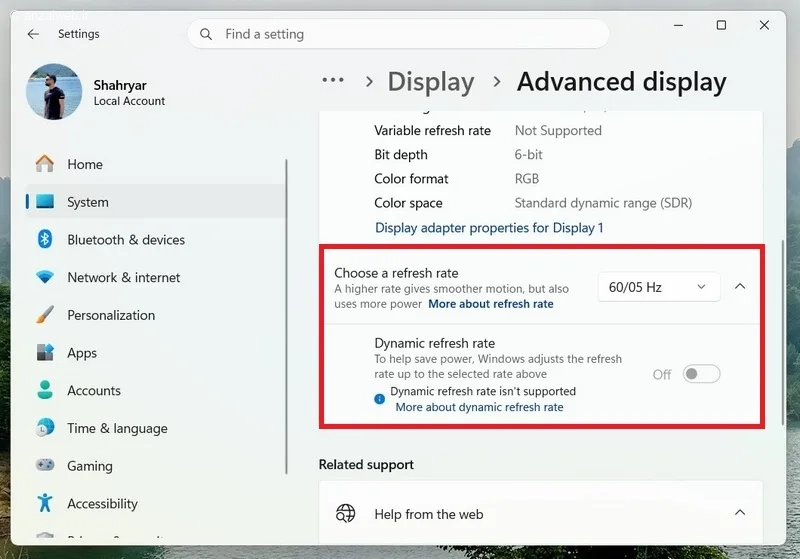The height and width of the screenshot is (559, 800).
Task: Click the Accounts person icon
Action: 45,390
